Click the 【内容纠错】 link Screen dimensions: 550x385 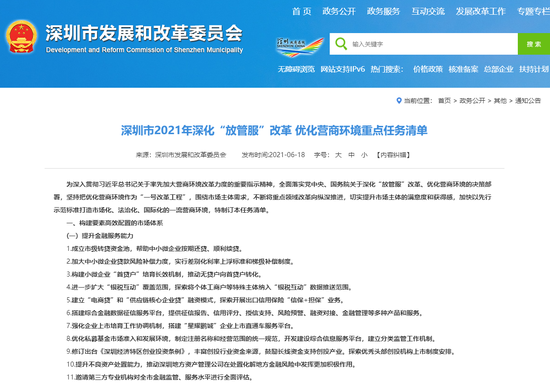coord(393,155)
